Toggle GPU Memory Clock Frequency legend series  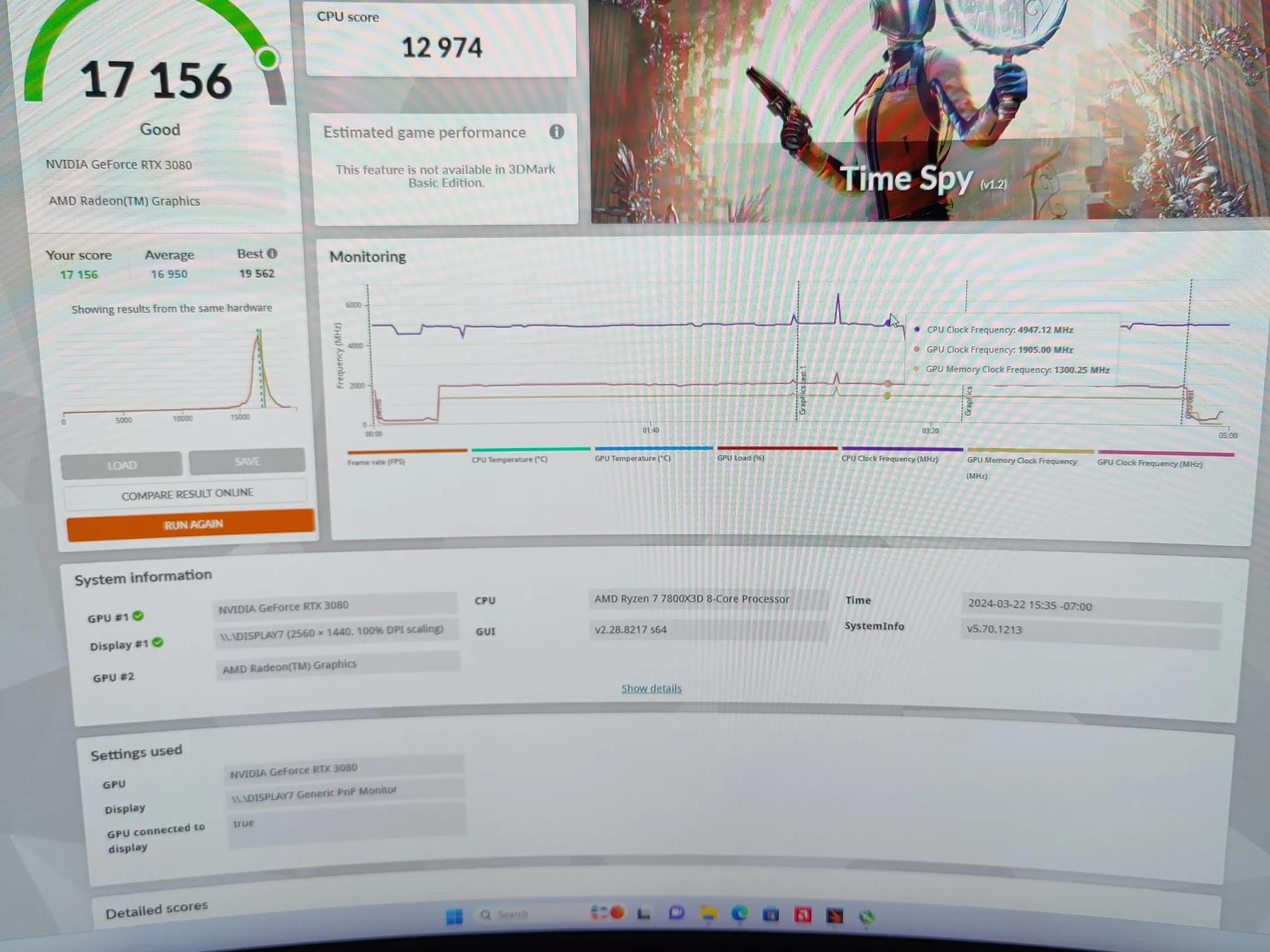(1030, 464)
